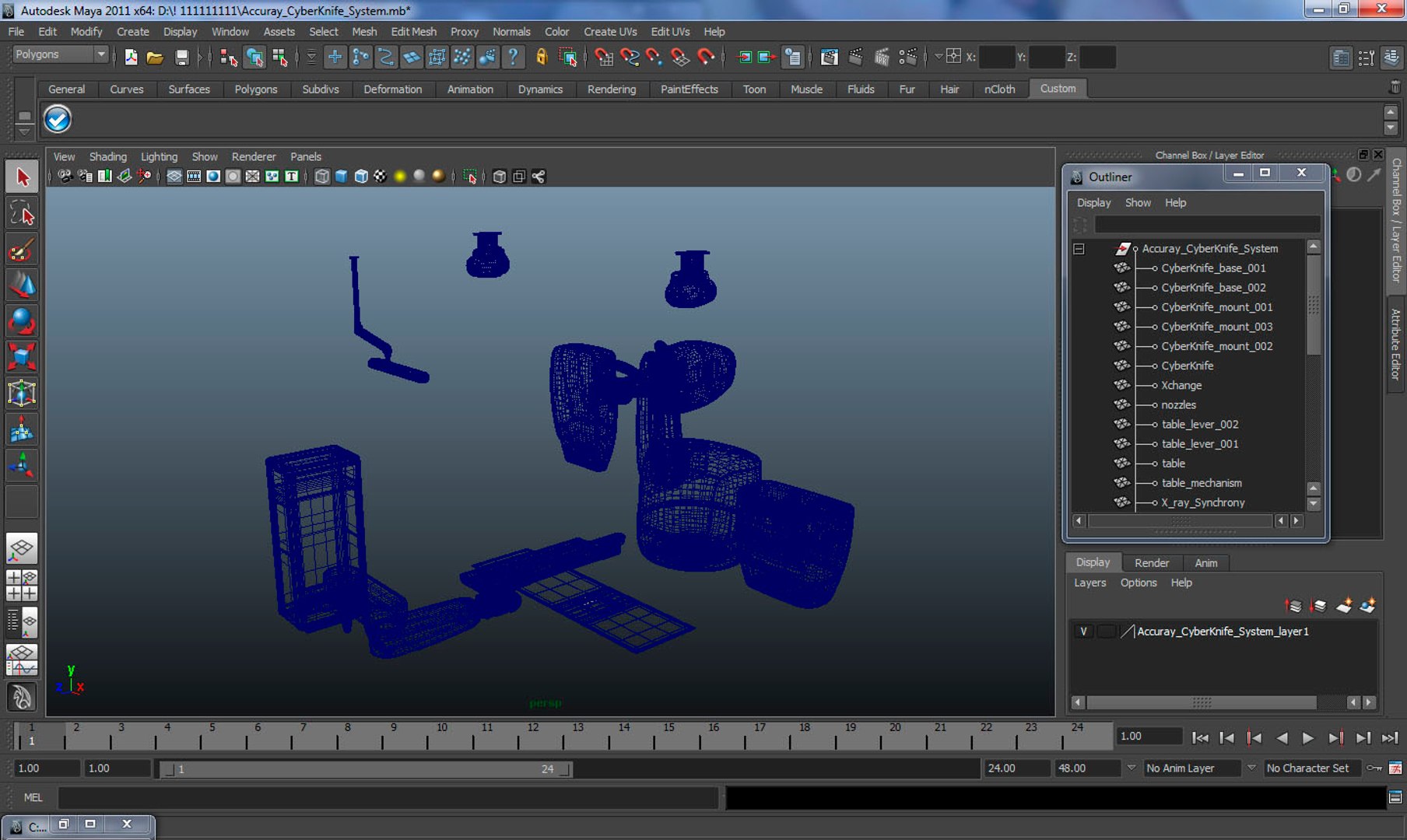1407x840 pixels.
Task: Pick the Rotate tool sphere icon
Action: click(x=22, y=321)
